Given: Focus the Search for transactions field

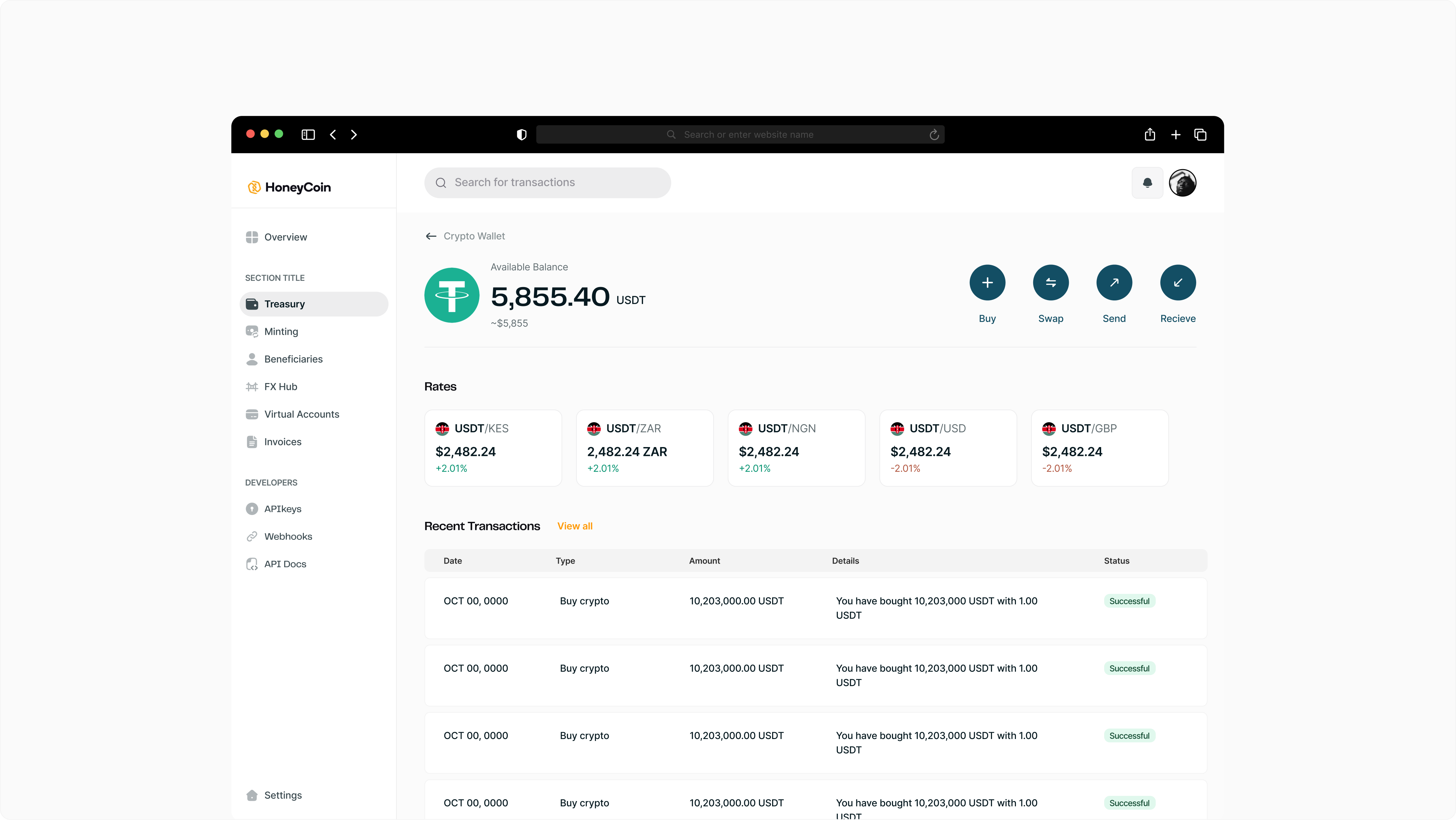Looking at the screenshot, I should pyautogui.click(x=547, y=183).
